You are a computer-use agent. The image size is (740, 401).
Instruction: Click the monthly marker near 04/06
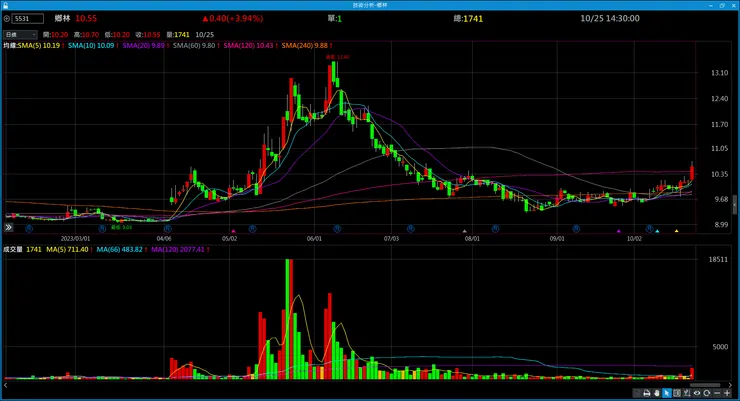(x=168, y=228)
